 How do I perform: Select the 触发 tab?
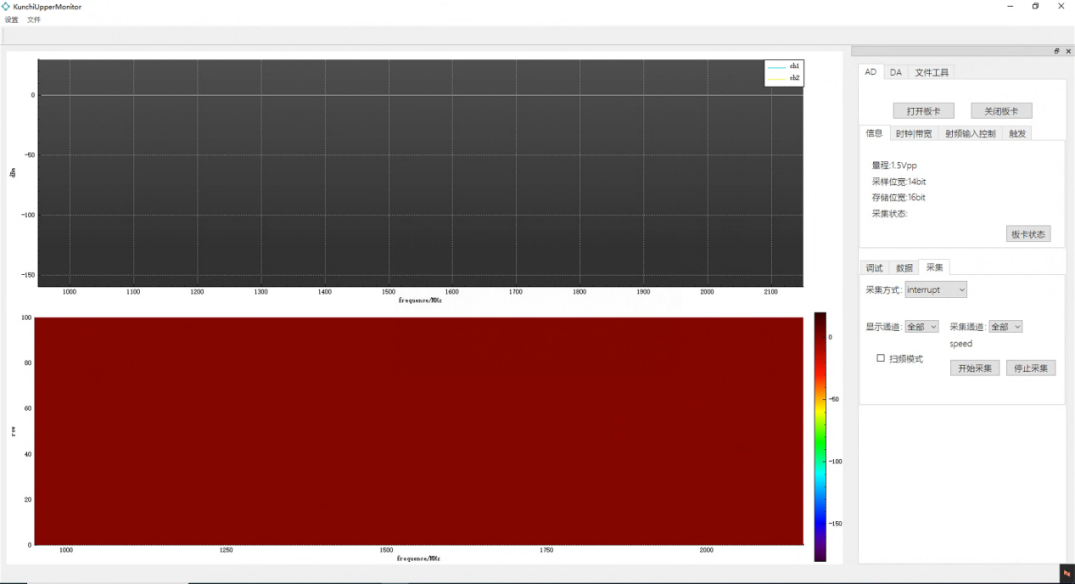(1017, 134)
